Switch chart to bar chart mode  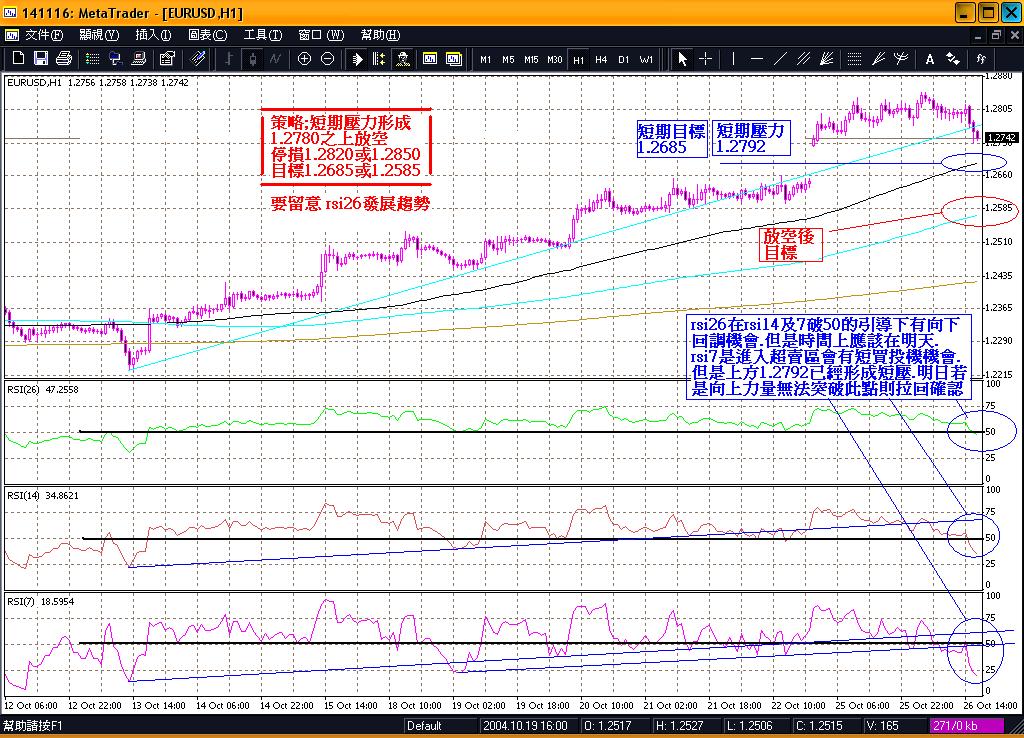(x=229, y=59)
